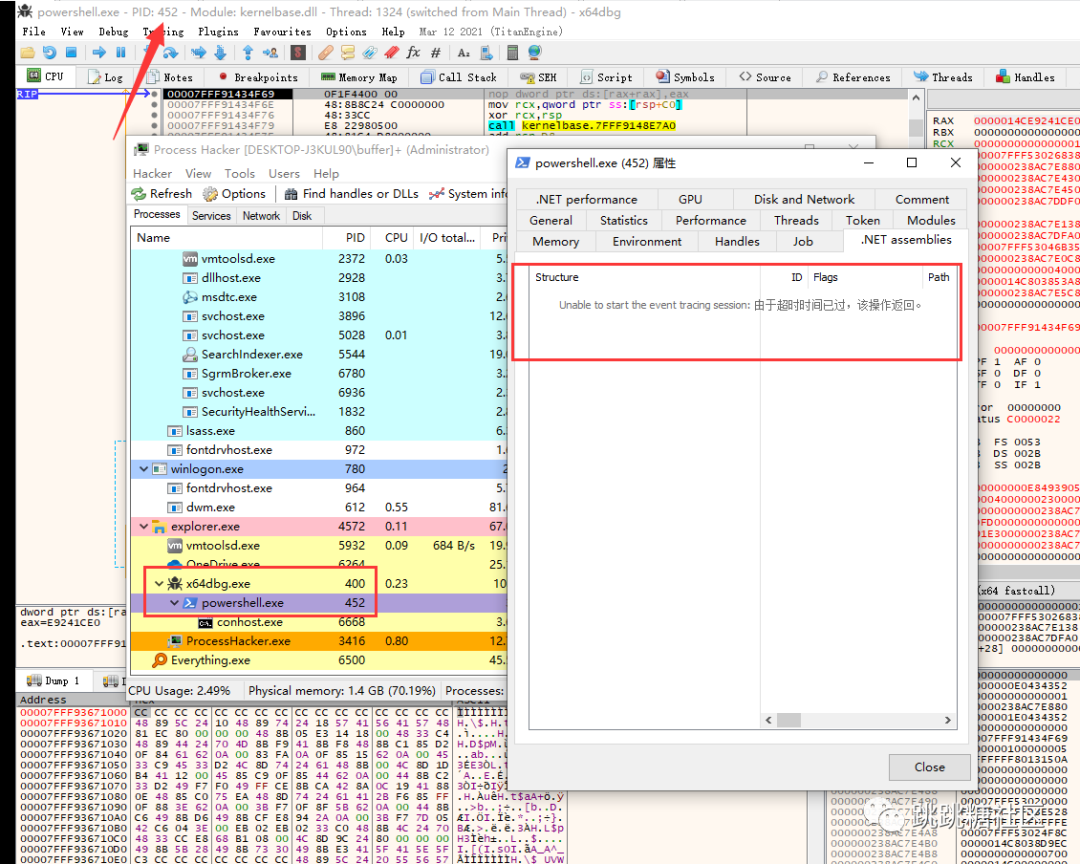Collapse the explorer.exe process tree
Screen dimensions: 1080x864
click(x=143, y=526)
